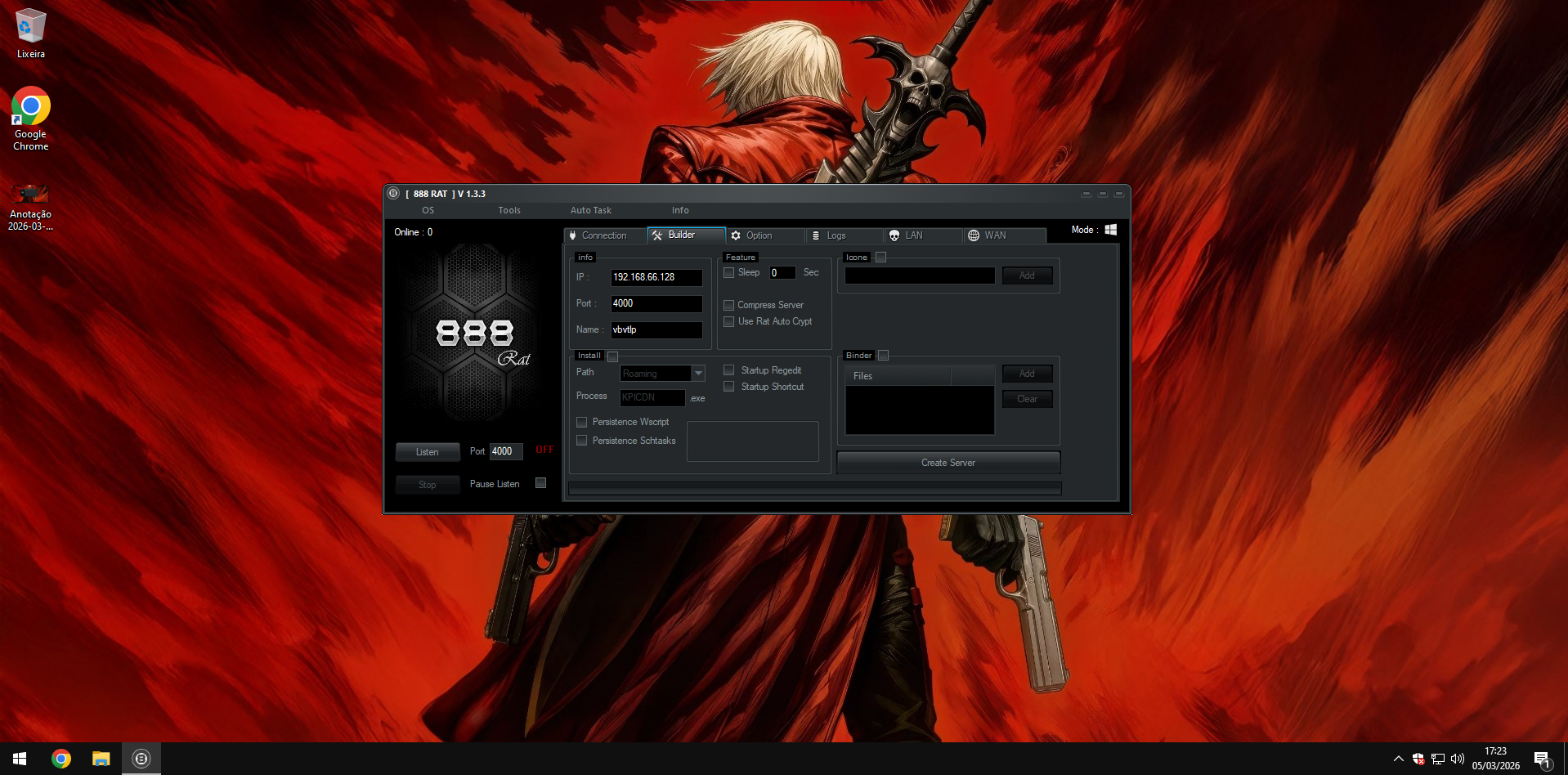Click the Files column header in Binder
This screenshot has height=775, width=1568.
tap(898, 376)
